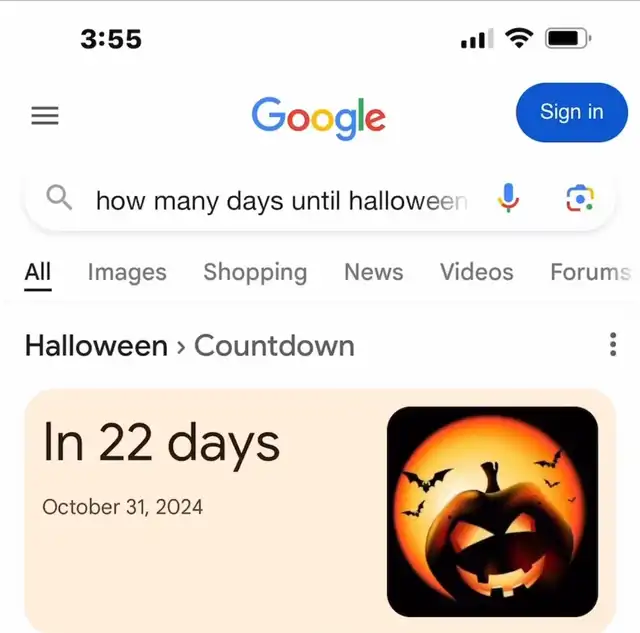Switch to the Videos tab

(477, 272)
